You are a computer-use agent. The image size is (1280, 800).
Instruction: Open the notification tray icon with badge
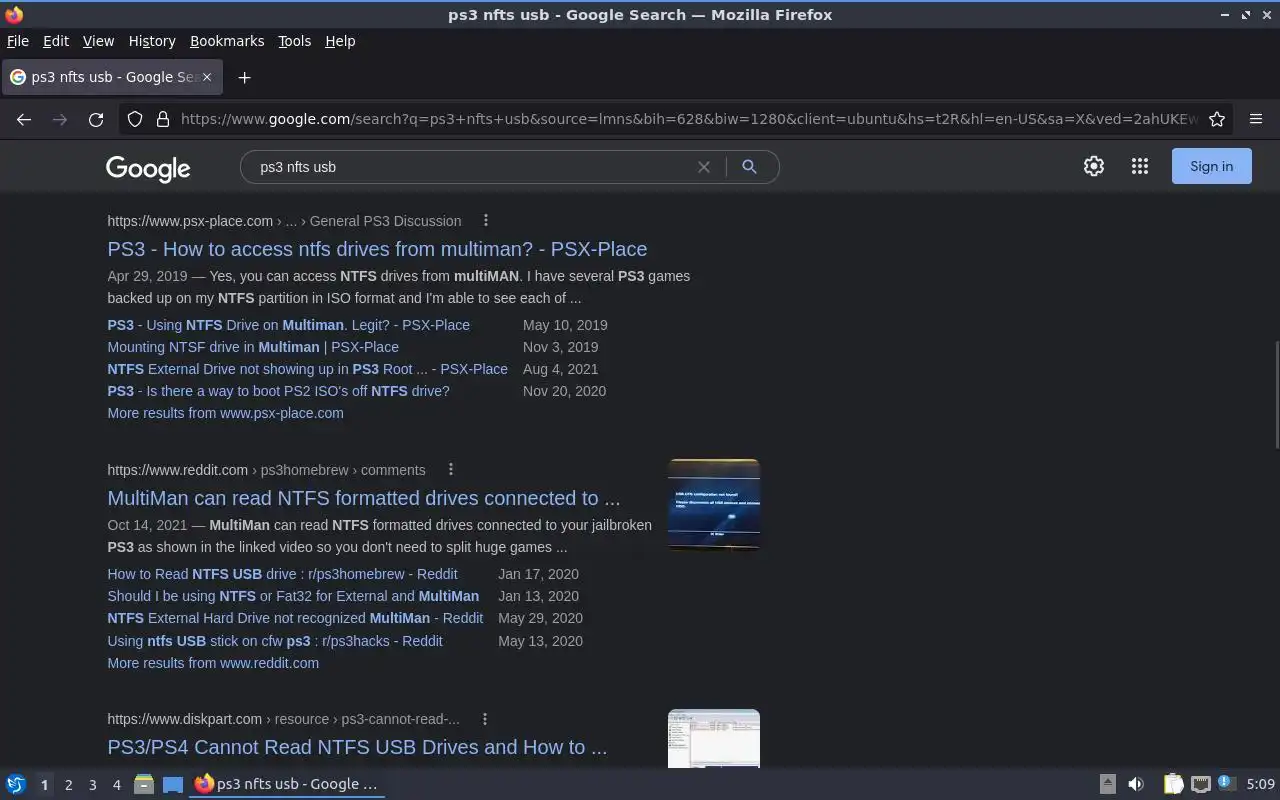click(1227, 783)
